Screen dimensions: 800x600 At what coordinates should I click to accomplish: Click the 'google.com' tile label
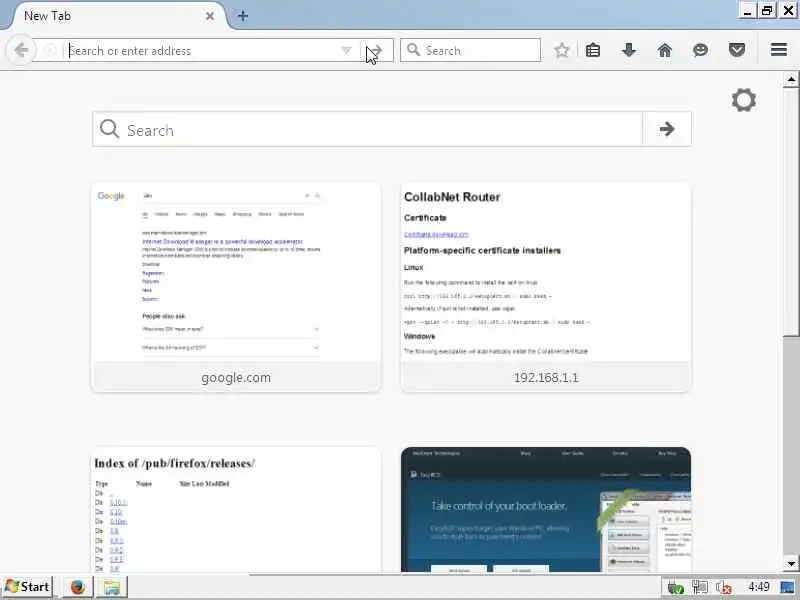pos(236,378)
